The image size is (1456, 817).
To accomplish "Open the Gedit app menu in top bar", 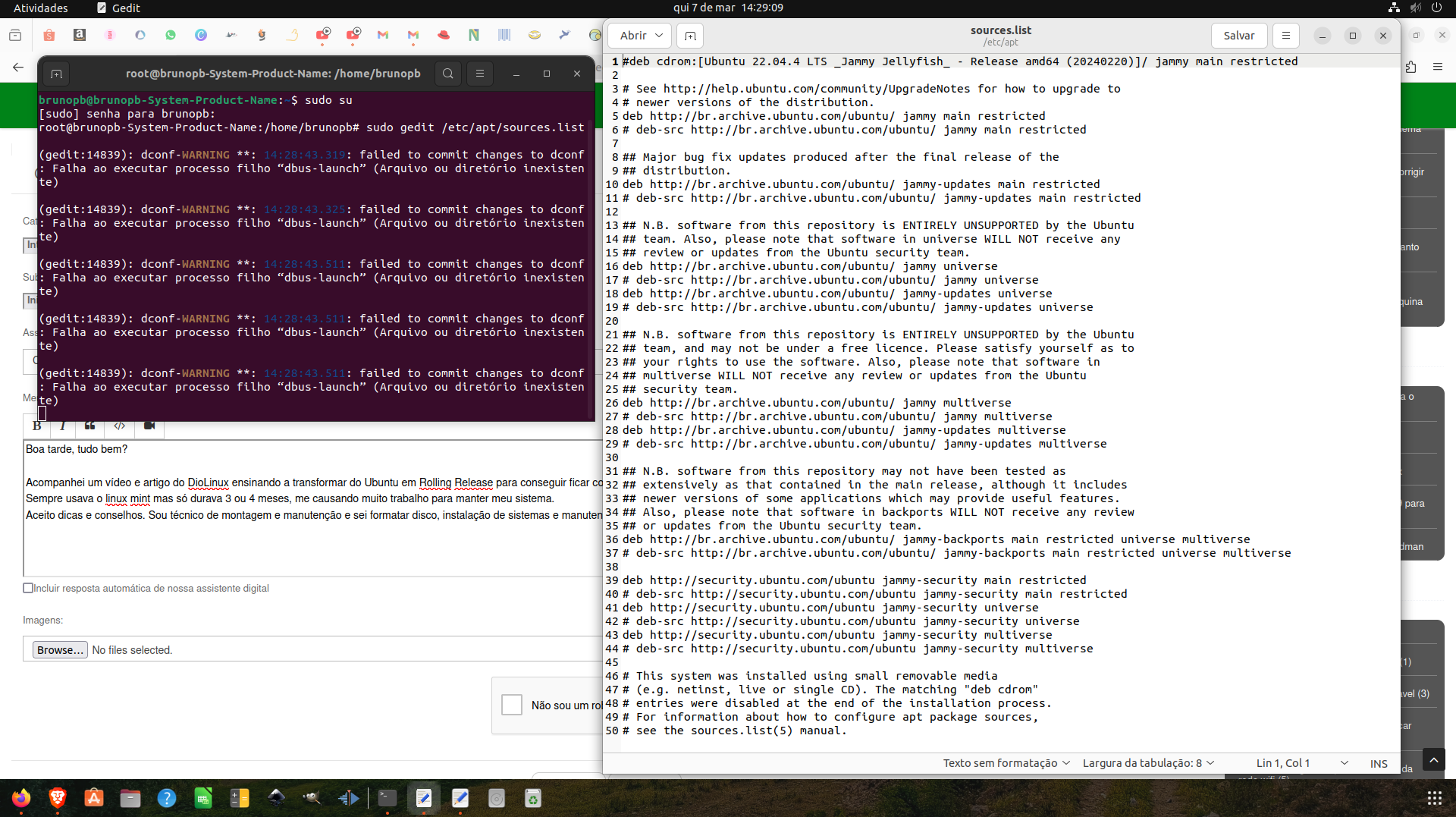I will point(118,8).
